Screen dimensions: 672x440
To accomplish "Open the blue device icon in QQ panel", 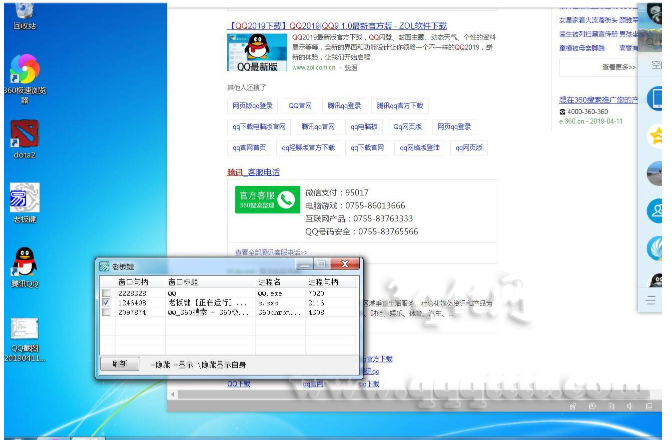I will (x=655, y=98).
